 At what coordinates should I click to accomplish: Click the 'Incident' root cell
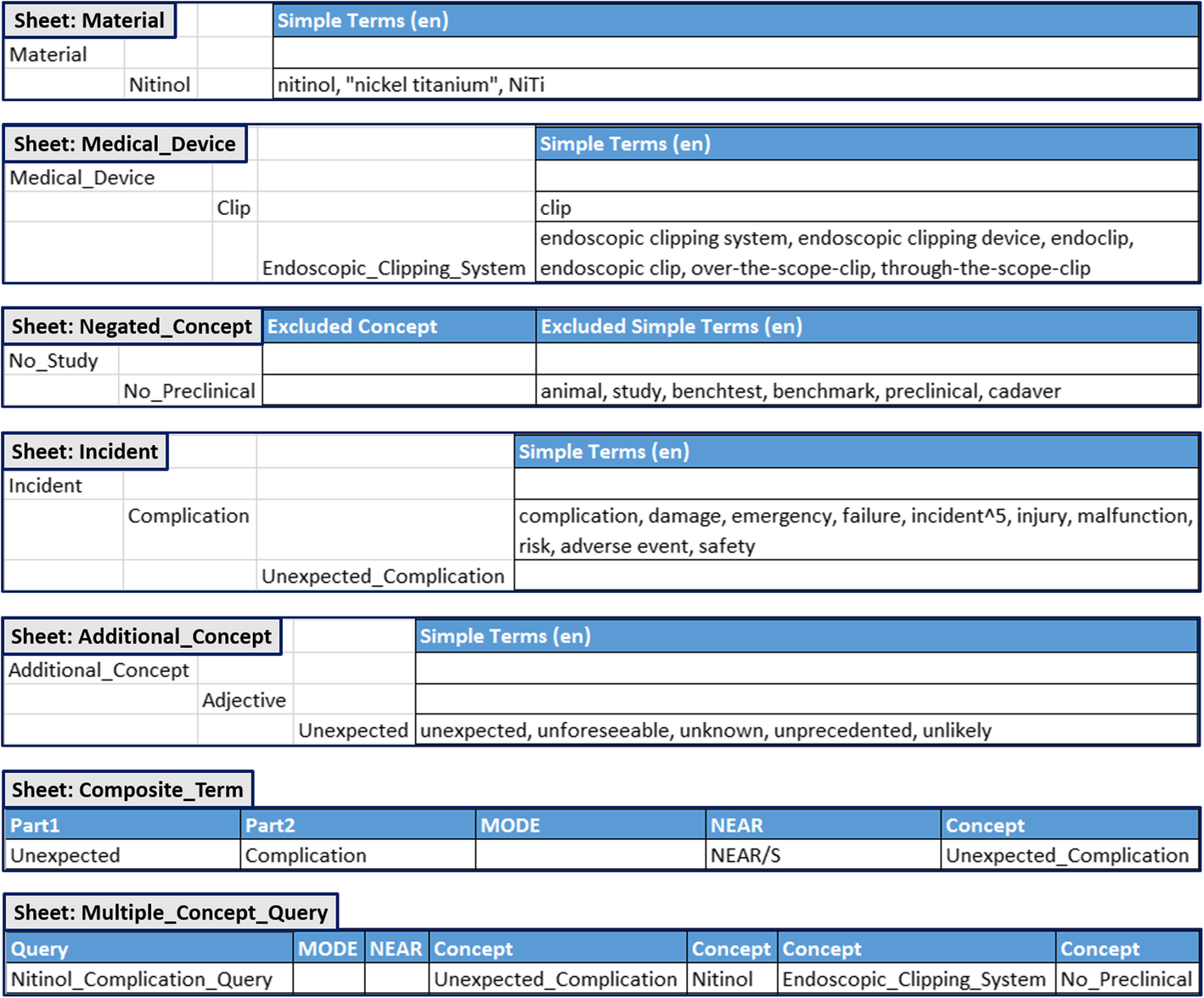64,486
